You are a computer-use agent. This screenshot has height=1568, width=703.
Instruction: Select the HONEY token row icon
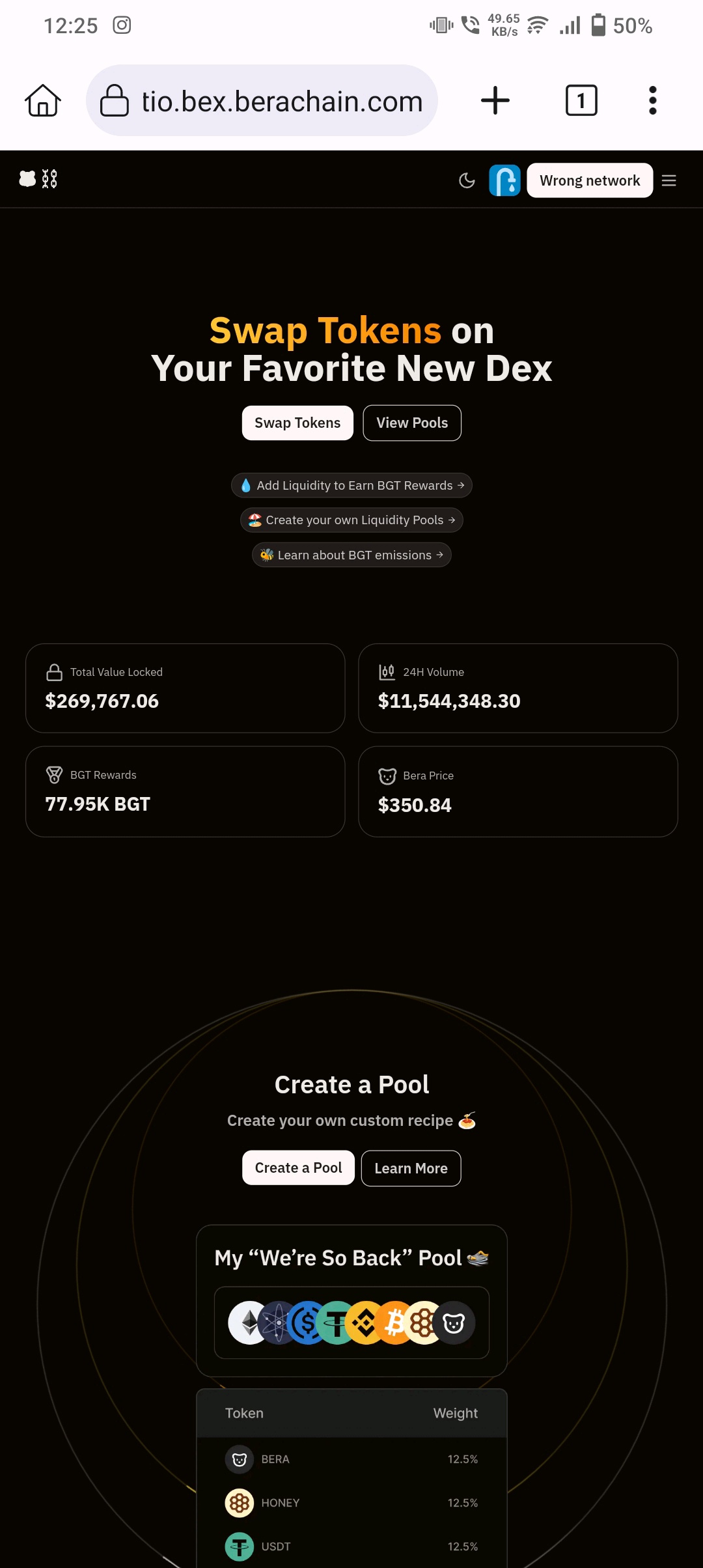point(240,1503)
